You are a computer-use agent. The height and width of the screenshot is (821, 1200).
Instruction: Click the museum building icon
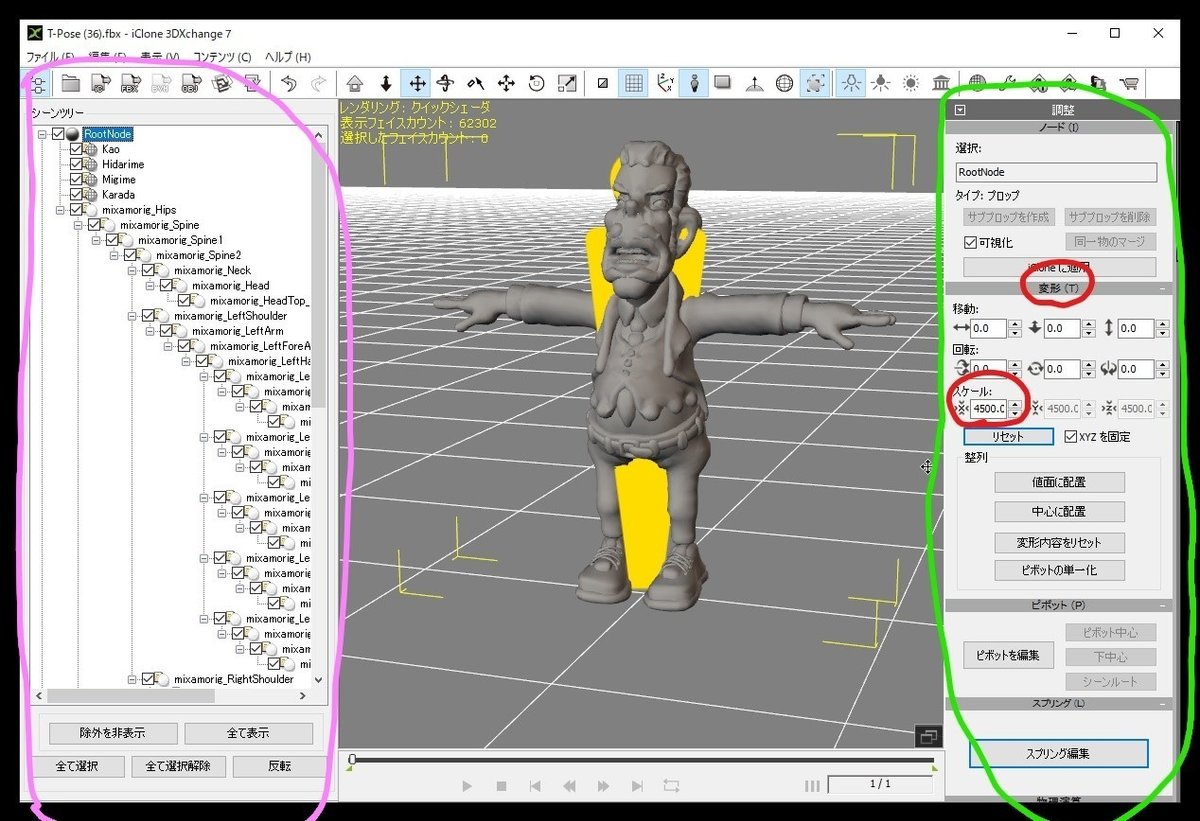[x=941, y=84]
